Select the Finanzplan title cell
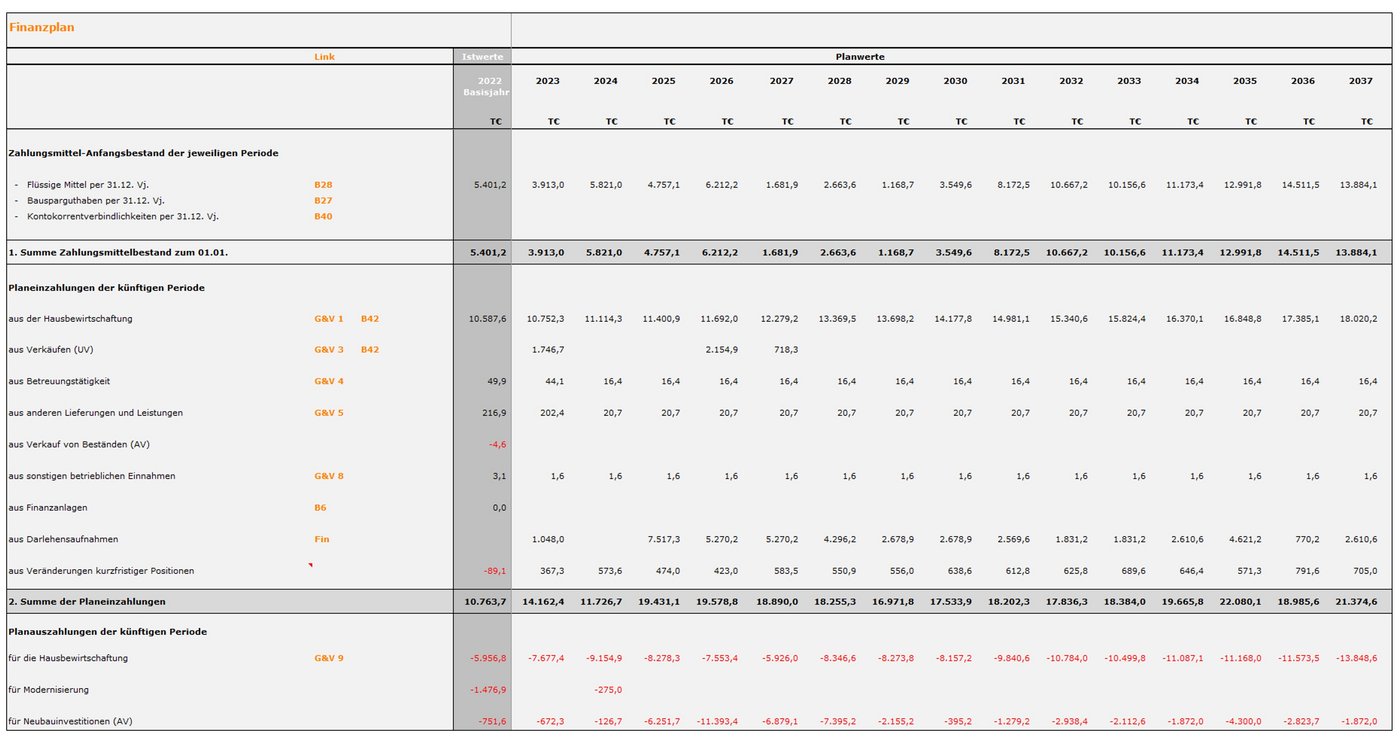The width and height of the screenshot is (1400, 737). tap(41, 28)
